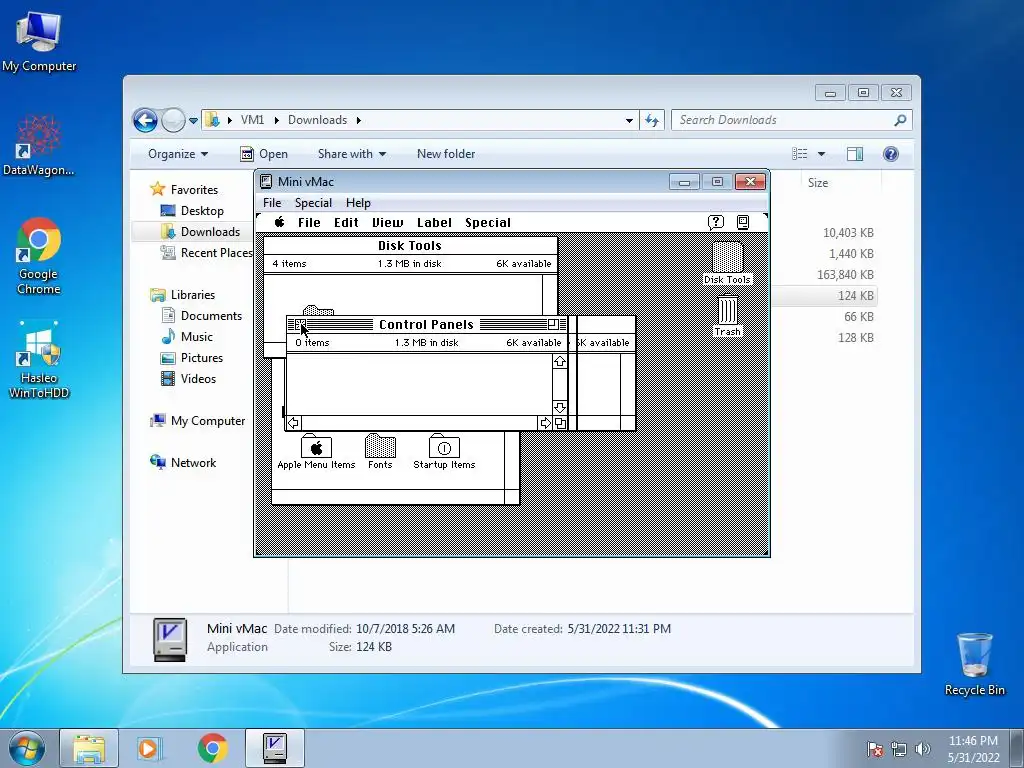1024x768 pixels.
Task: Select Videos library
Action: [198, 379]
